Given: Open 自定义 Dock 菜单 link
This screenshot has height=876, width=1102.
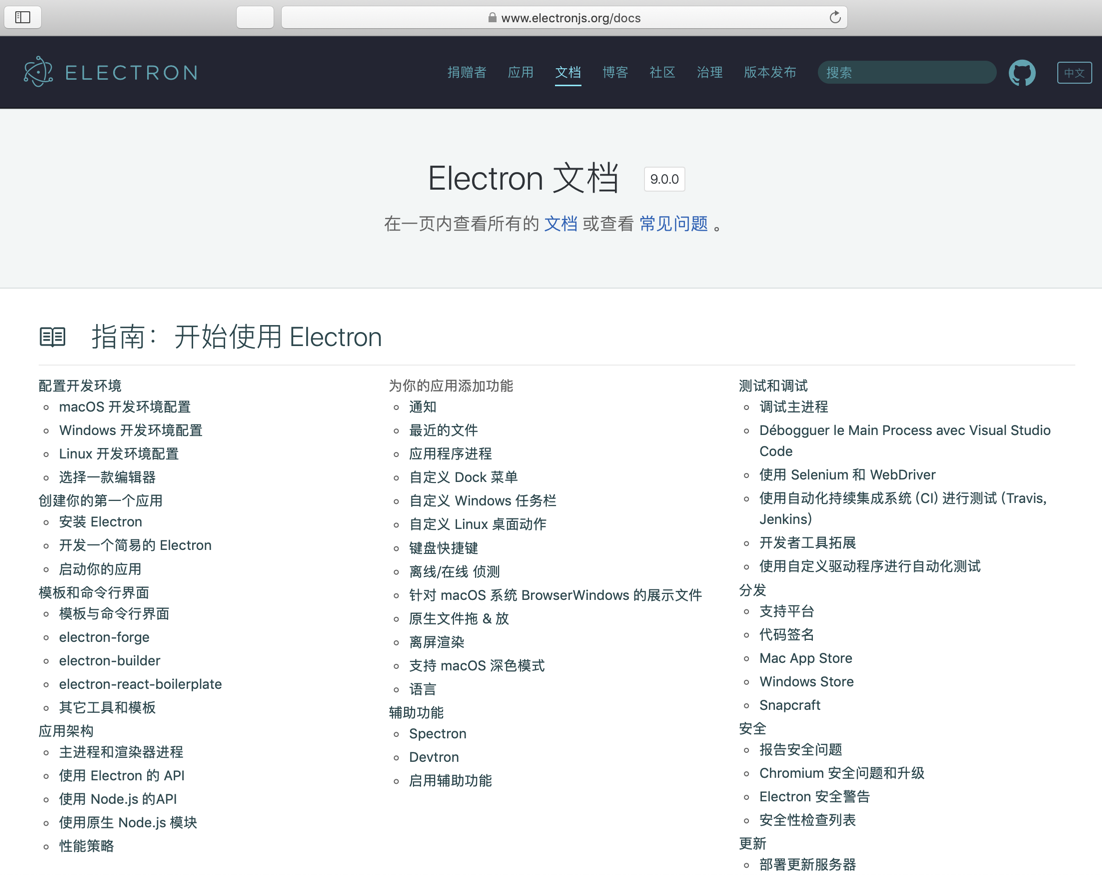Looking at the screenshot, I should click(x=463, y=477).
